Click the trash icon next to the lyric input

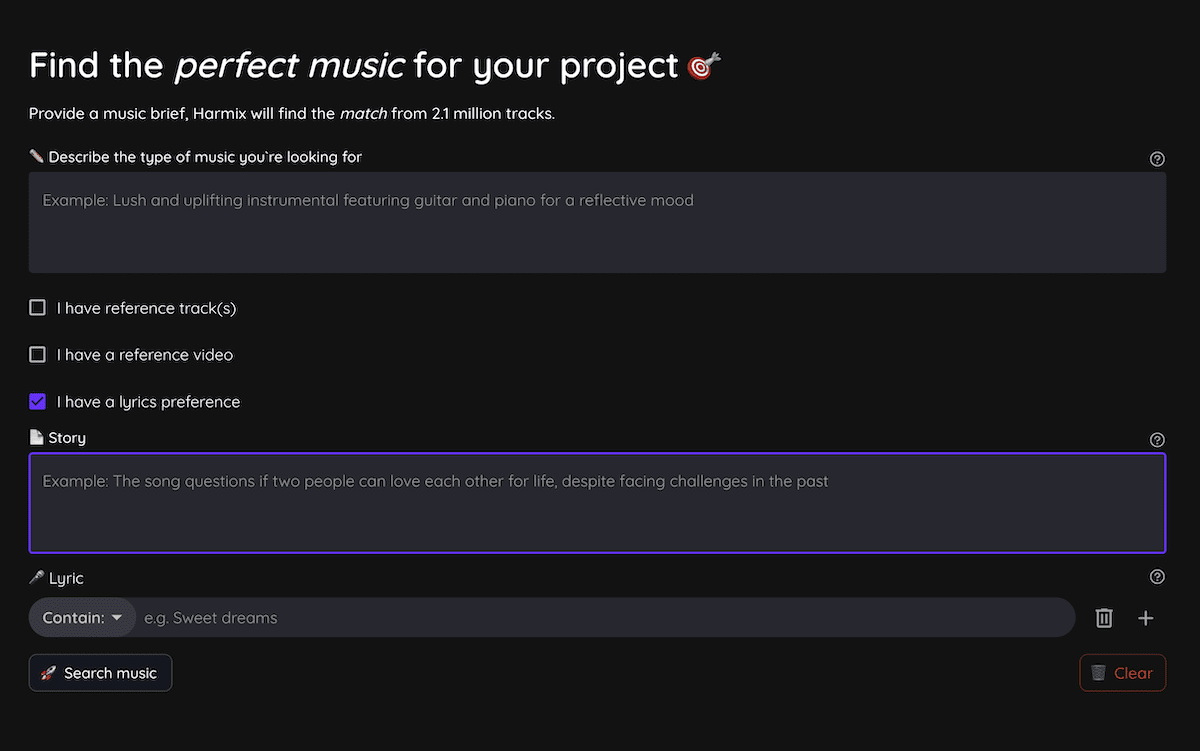pyautogui.click(x=1104, y=617)
